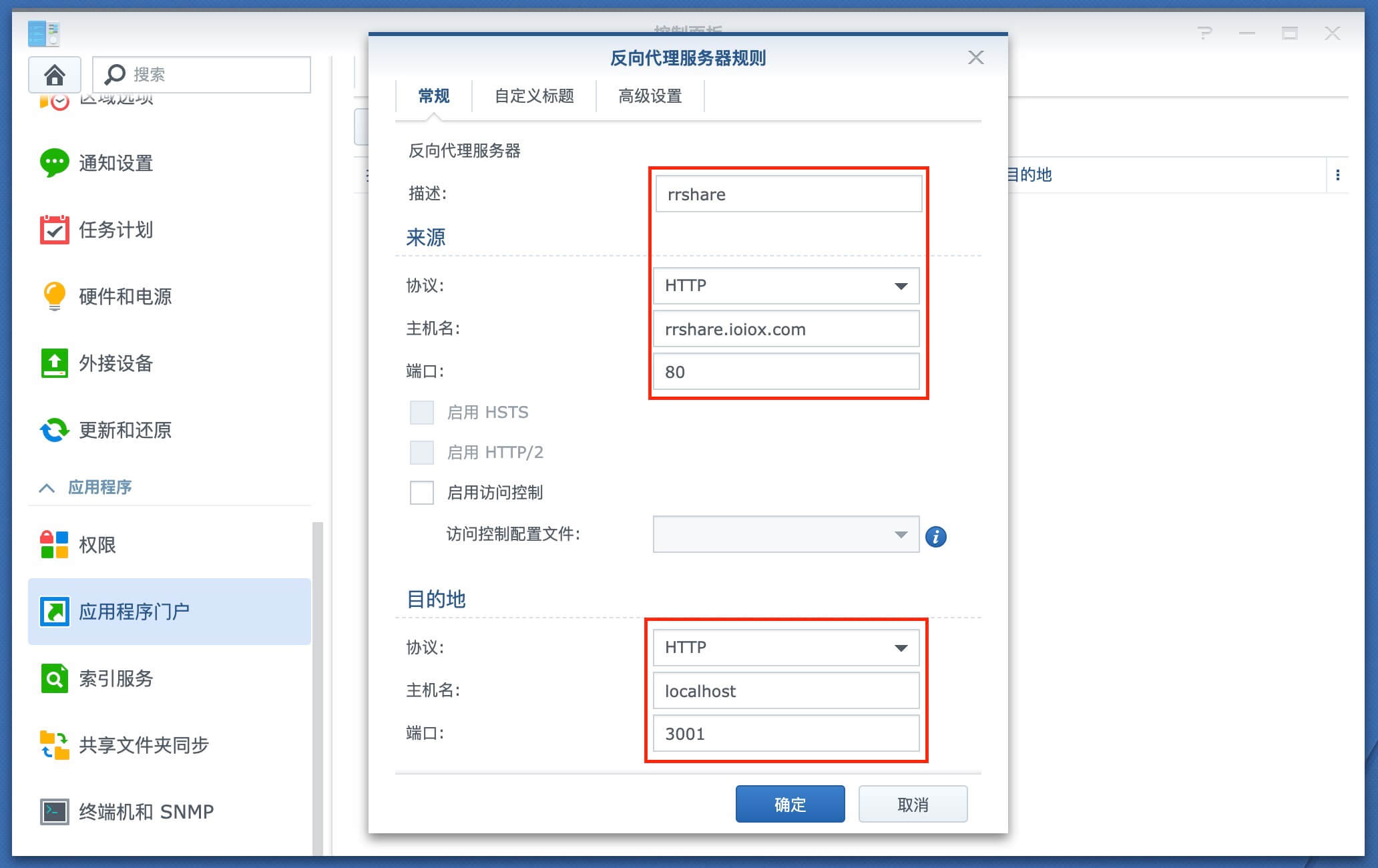Toggle the 启用 HTTP/2 checkbox
The image size is (1378, 868).
[421, 453]
